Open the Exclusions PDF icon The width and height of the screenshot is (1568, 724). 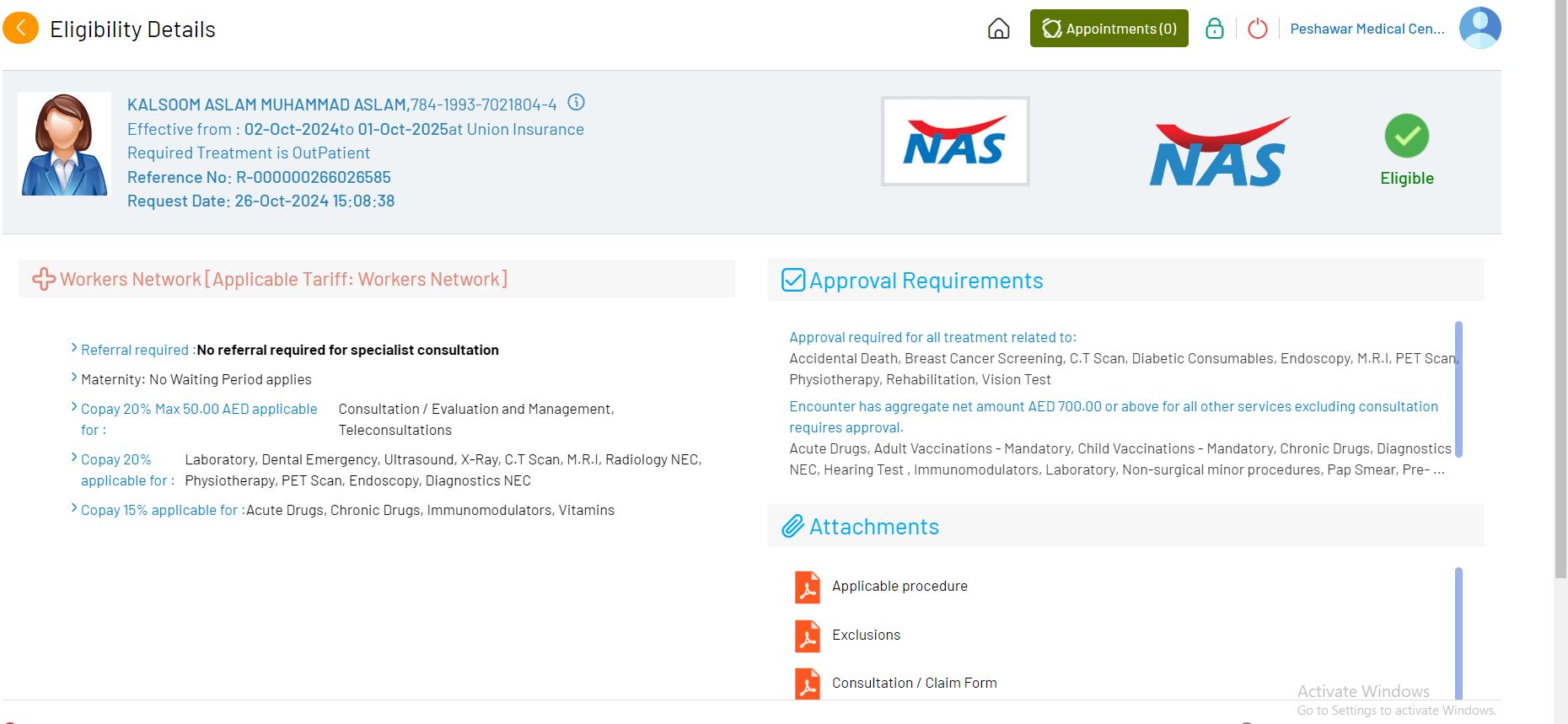[808, 636]
